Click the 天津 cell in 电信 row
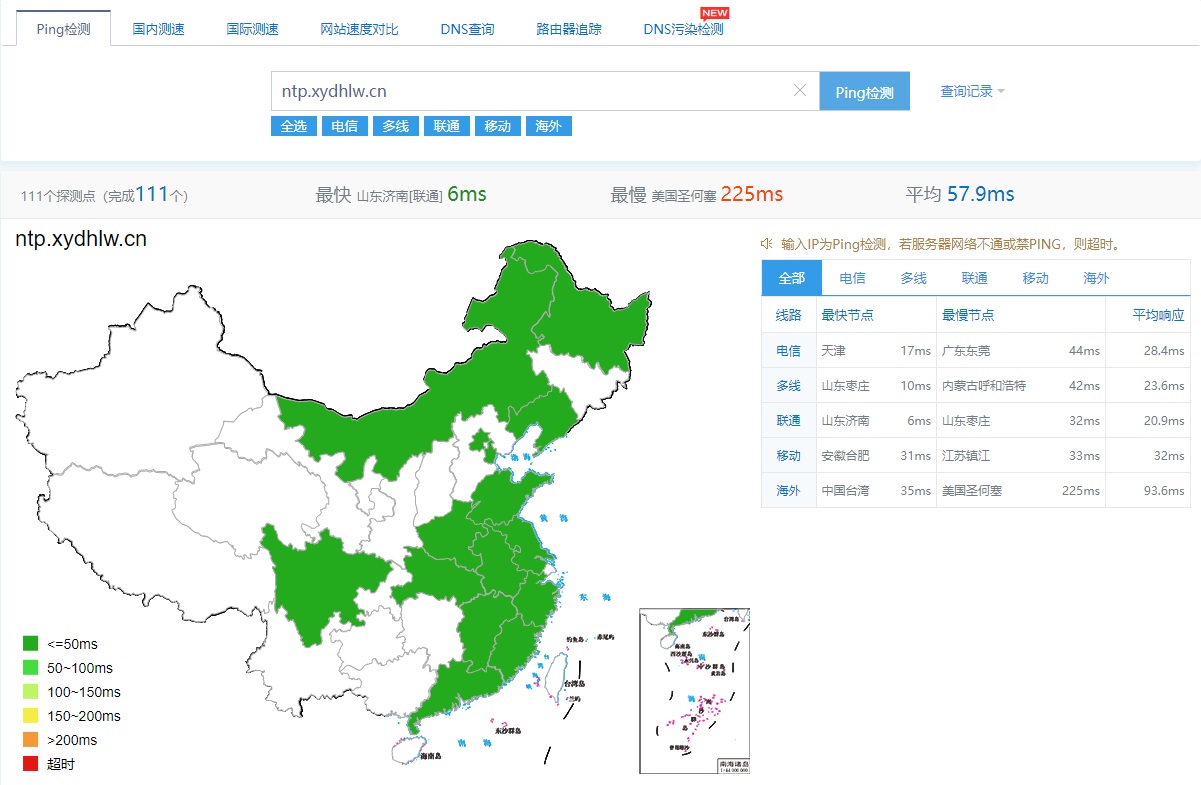 (x=833, y=351)
